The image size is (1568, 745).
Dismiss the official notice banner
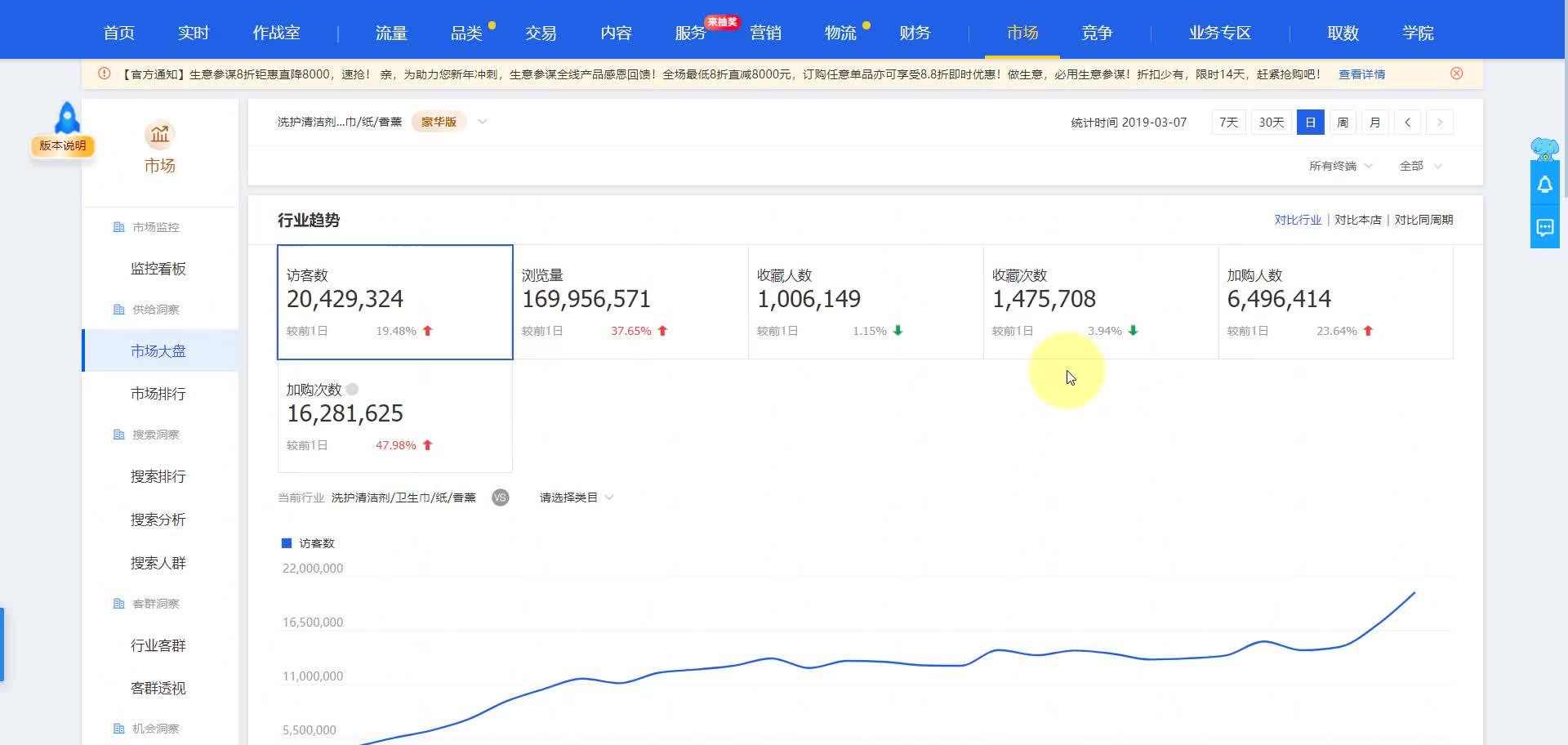[x=1456, y=74]
